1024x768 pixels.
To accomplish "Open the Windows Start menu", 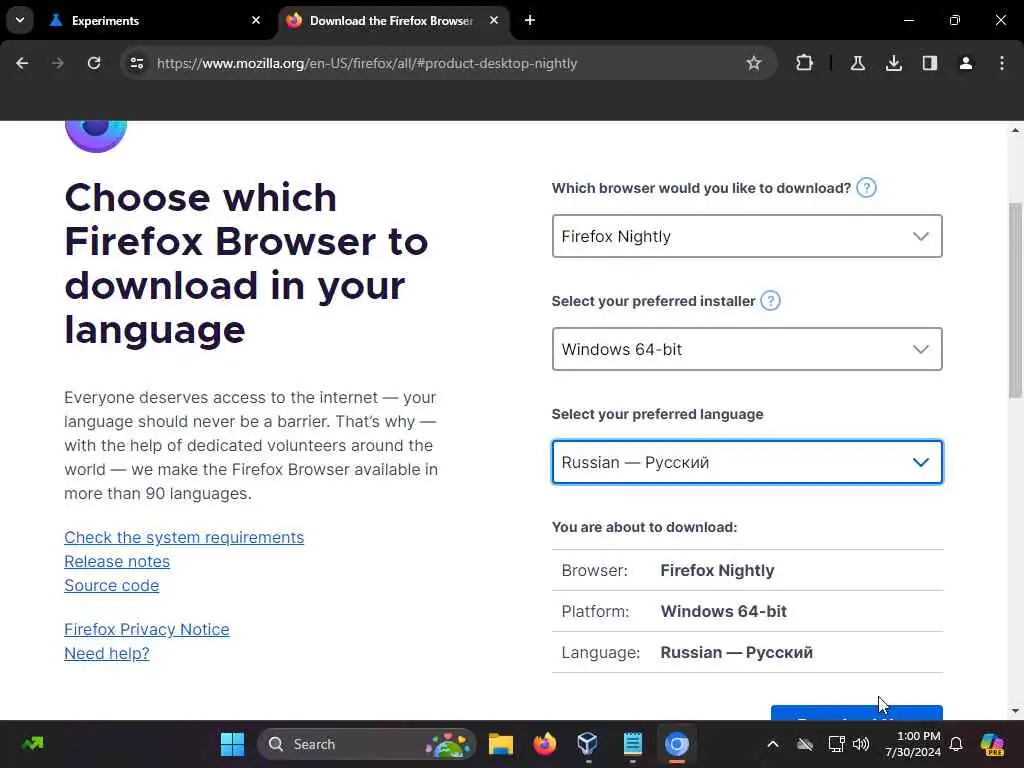I will (x=232, y=744).
